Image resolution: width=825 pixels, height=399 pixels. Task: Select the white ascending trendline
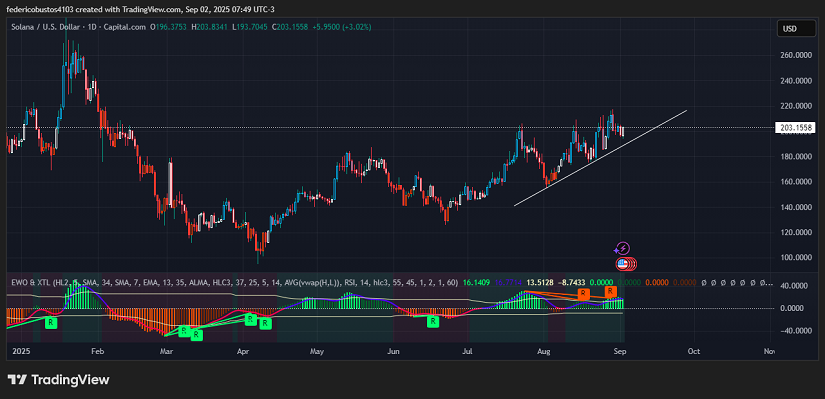pos(600,158)
